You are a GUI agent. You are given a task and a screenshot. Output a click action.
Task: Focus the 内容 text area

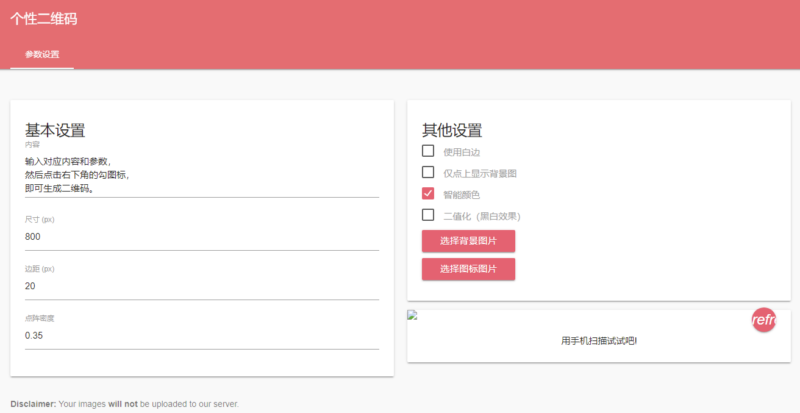(x=202, y=175)
